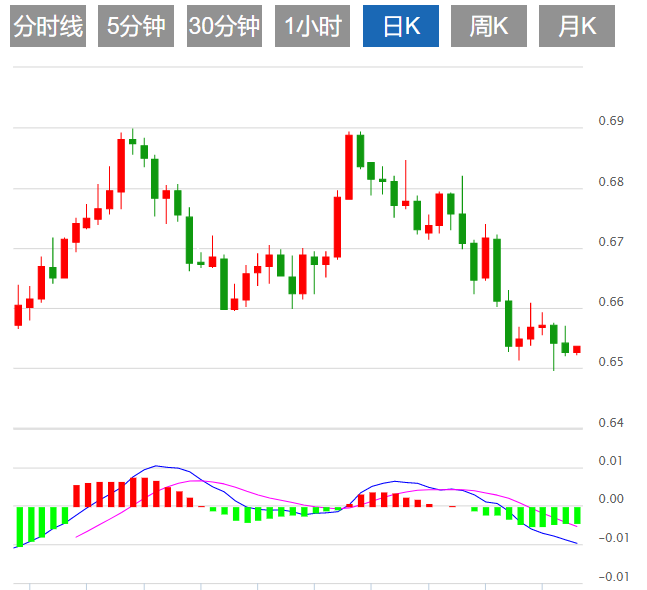Image resolution: width=647 pixels, height=590 pixels.
Task: Switch to the 分时线 chart tab
Action: tap(48, 26)
